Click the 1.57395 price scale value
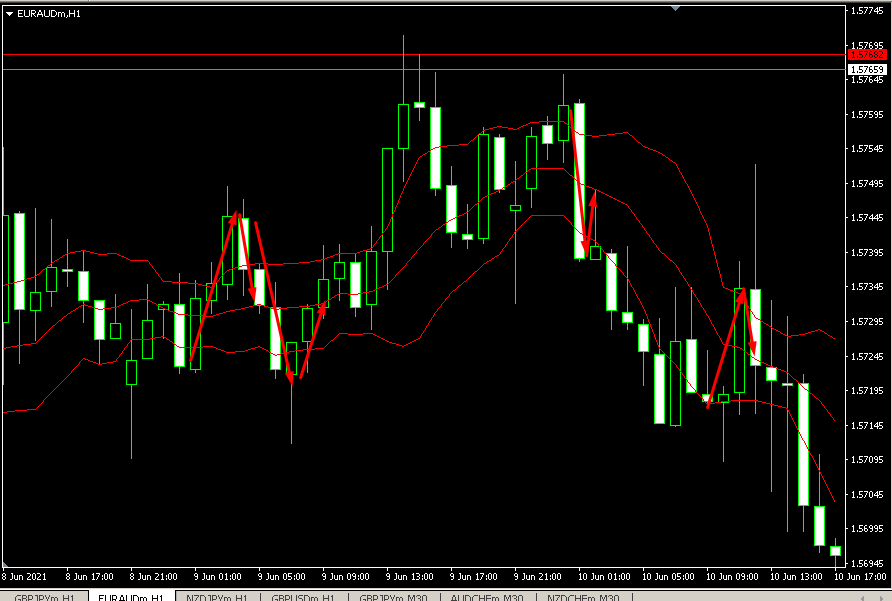This screenshot has height=601, width=892. click(868, 252)
